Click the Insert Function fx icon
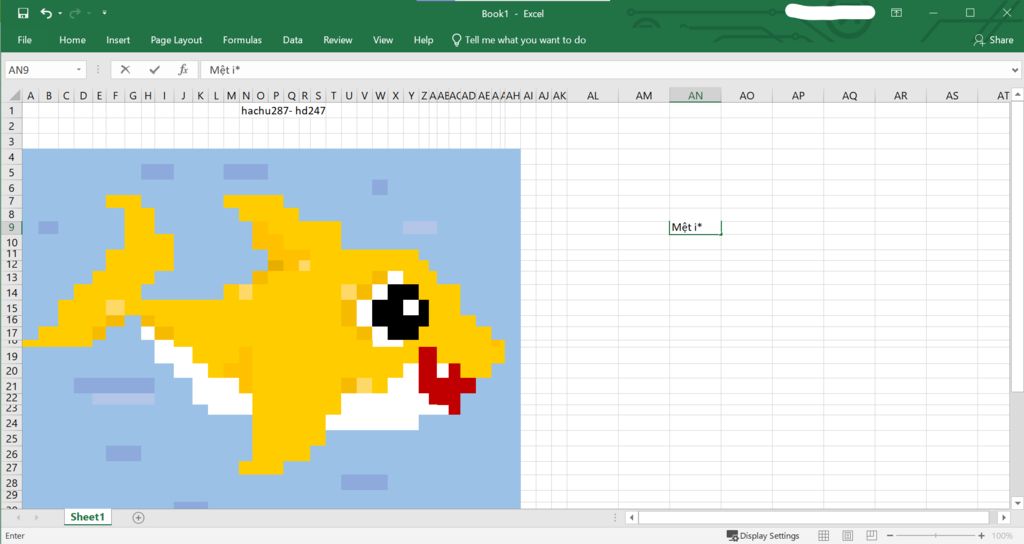Image resolution: width=1024 pixels, height=544 pixels. coord(183,70)
